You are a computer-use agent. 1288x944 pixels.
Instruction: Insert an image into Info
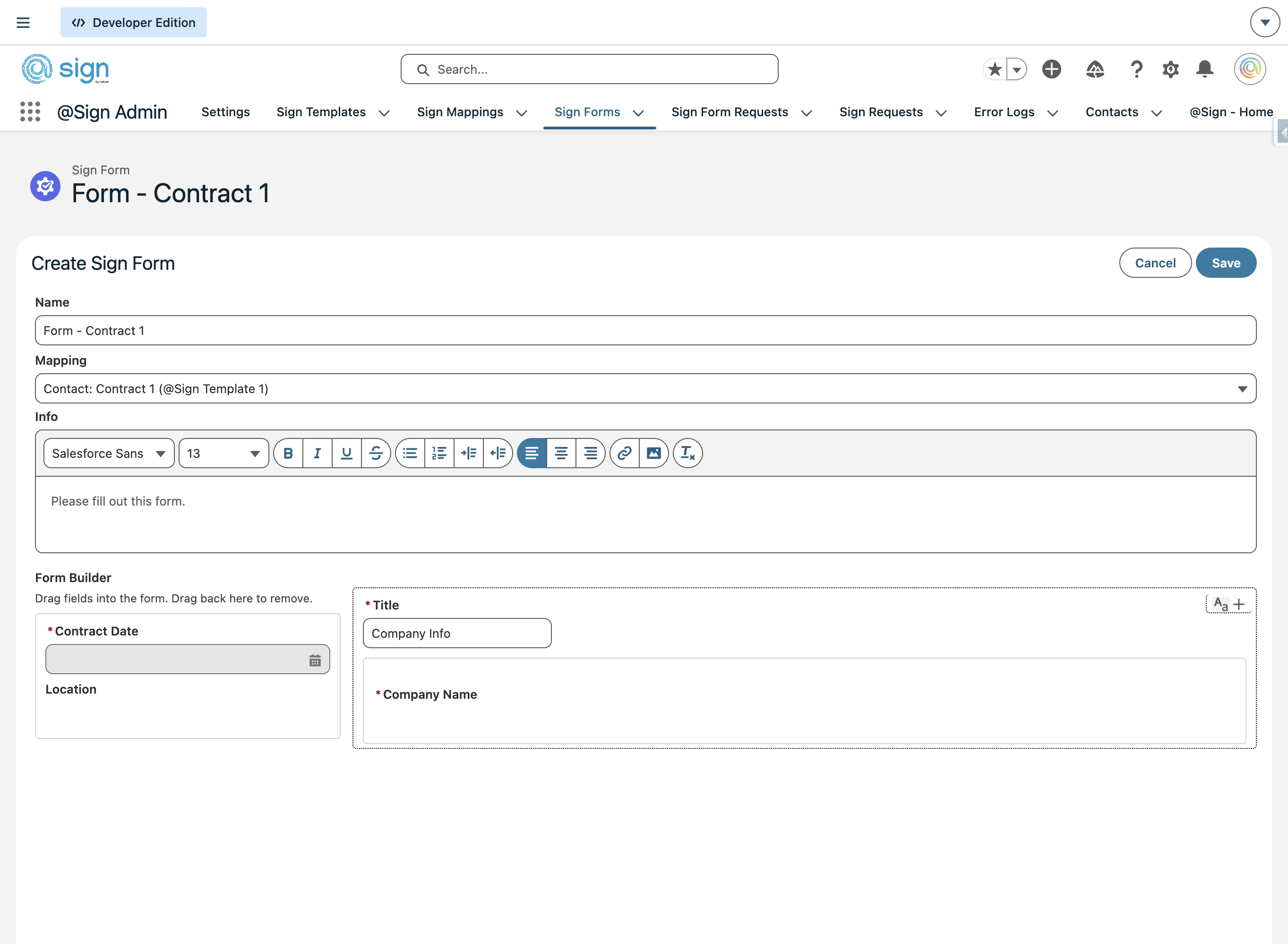653,453
